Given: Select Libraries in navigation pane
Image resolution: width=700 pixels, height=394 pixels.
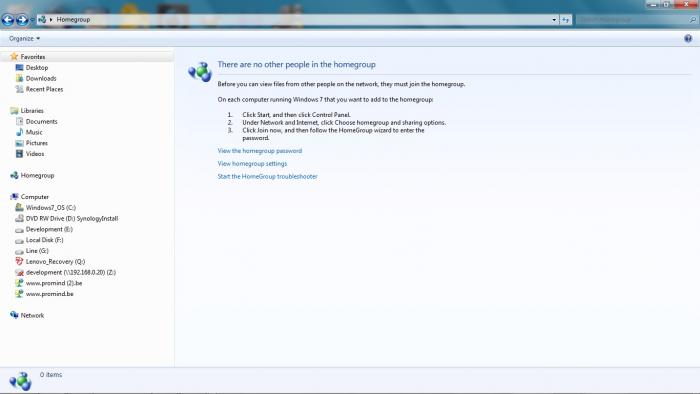Looking at the screenshot, I should [32, 111].
